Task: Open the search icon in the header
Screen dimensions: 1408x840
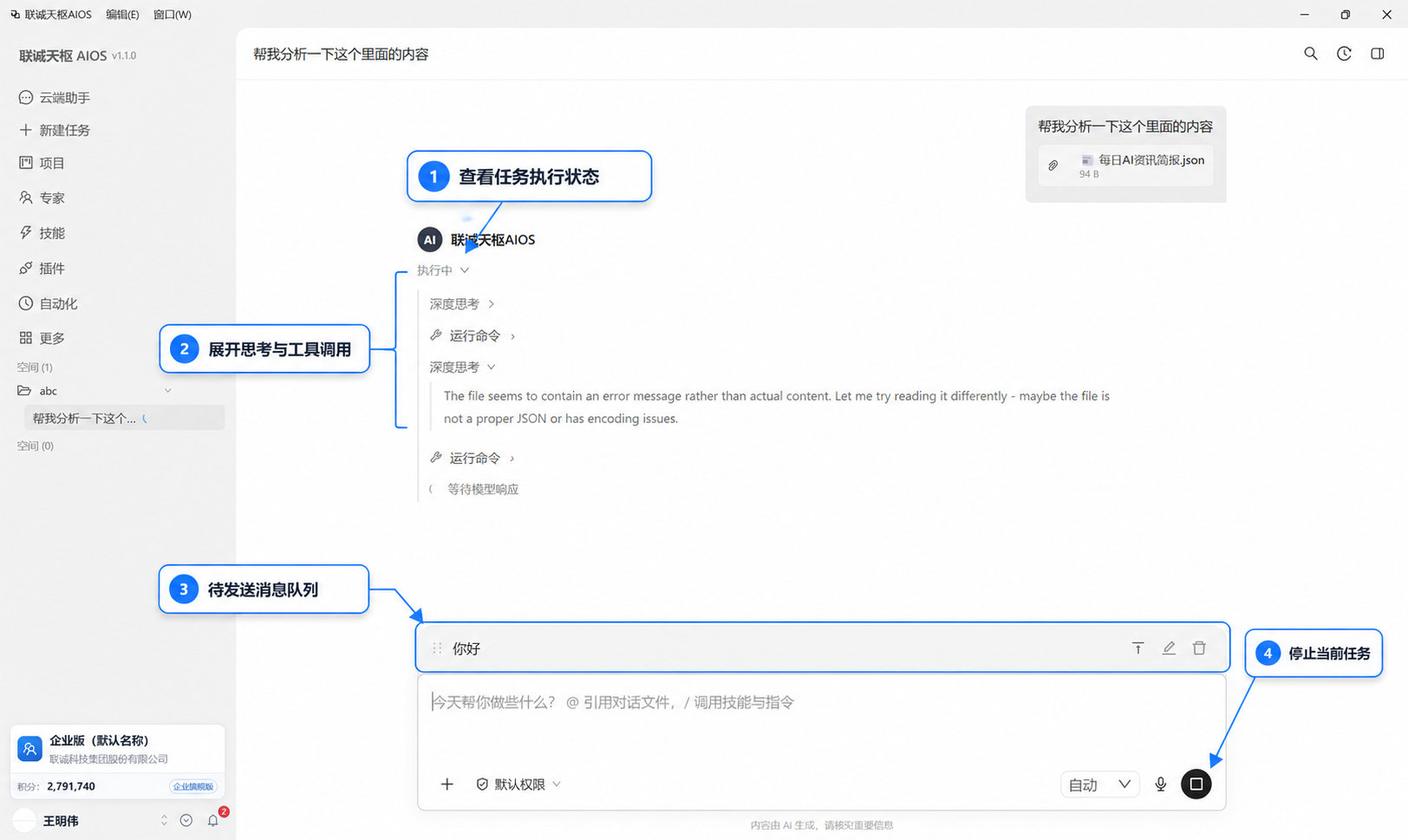Action: pos(1311,54)
